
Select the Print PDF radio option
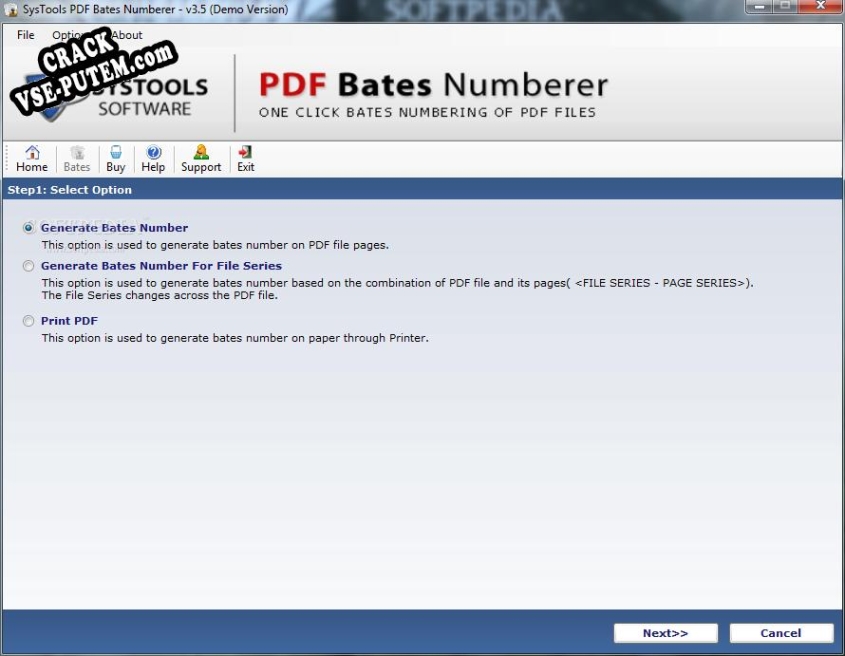pyautogui.click(x=29, y=321)
